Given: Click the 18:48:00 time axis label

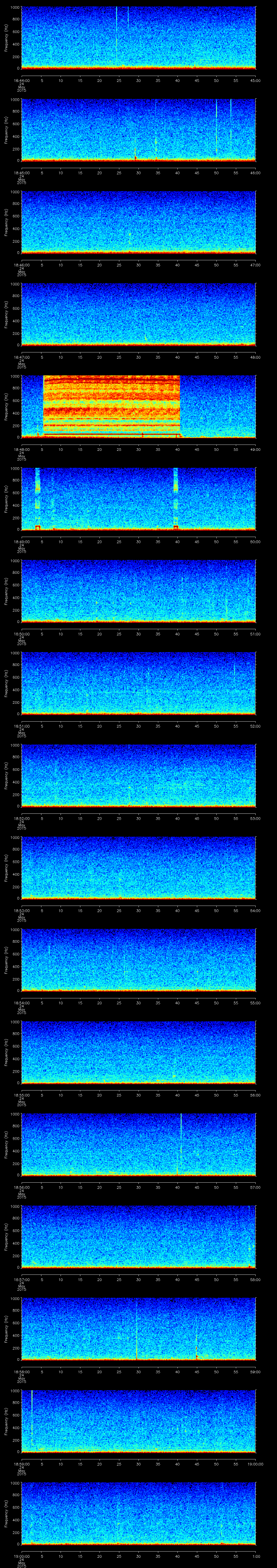Looking at the screenshot, I should point(21,449).
